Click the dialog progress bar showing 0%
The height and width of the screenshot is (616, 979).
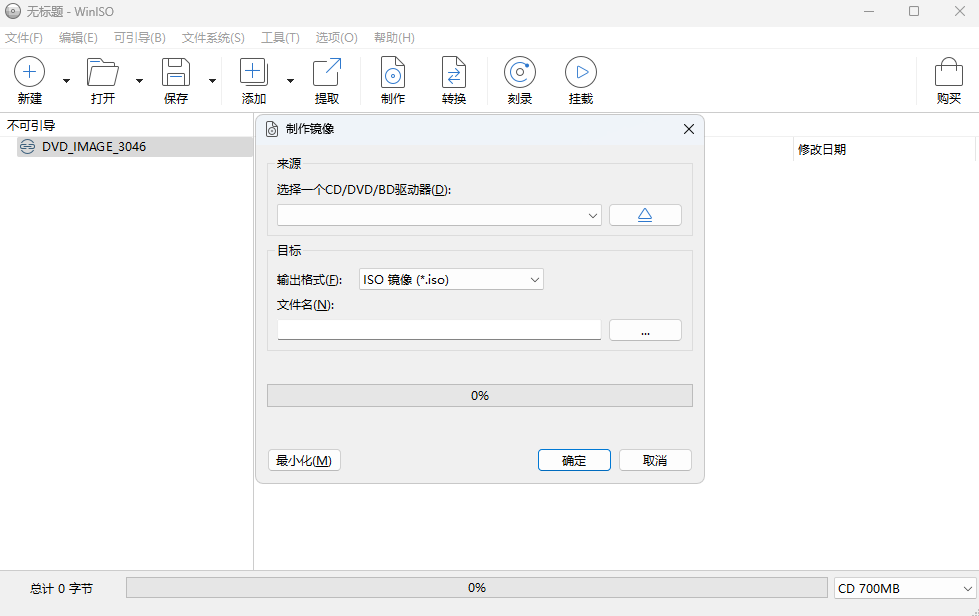(x=479, y=395)
